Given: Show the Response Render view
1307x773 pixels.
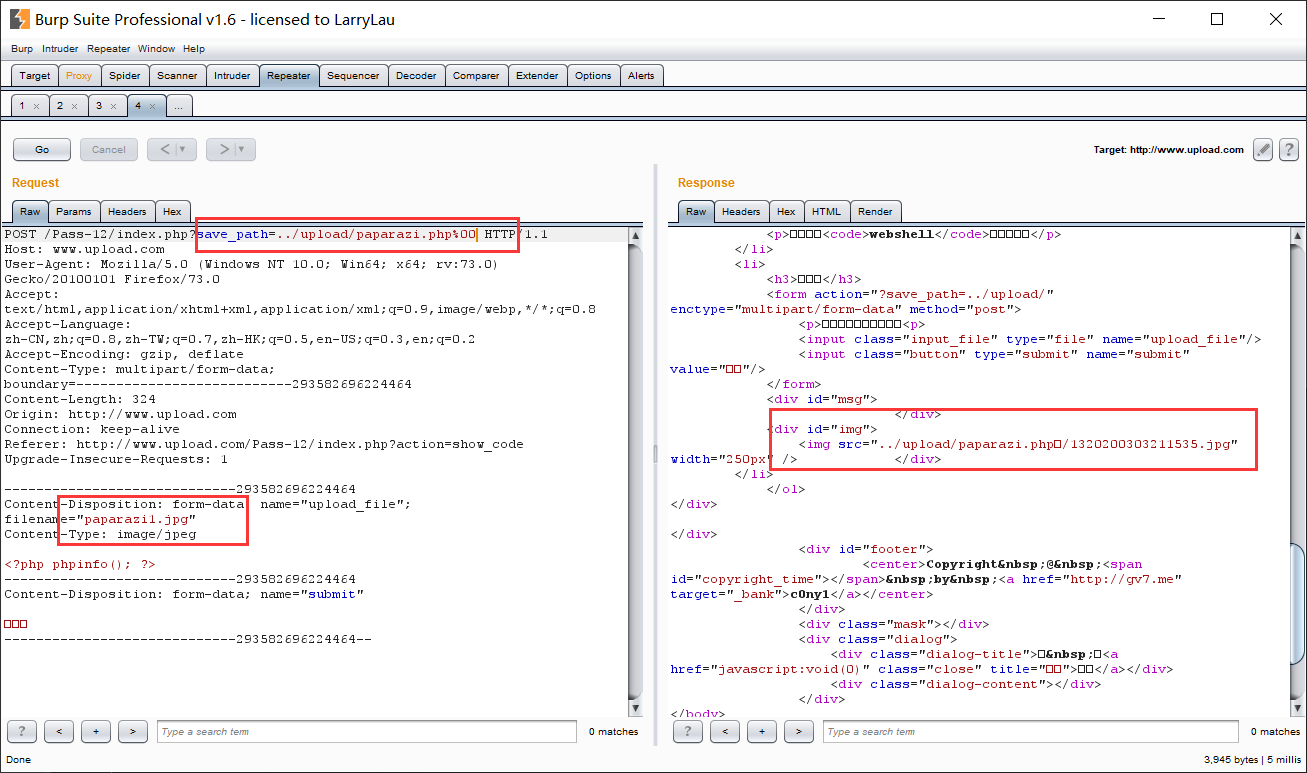Looking at the screenshot, I should (875, 211).
